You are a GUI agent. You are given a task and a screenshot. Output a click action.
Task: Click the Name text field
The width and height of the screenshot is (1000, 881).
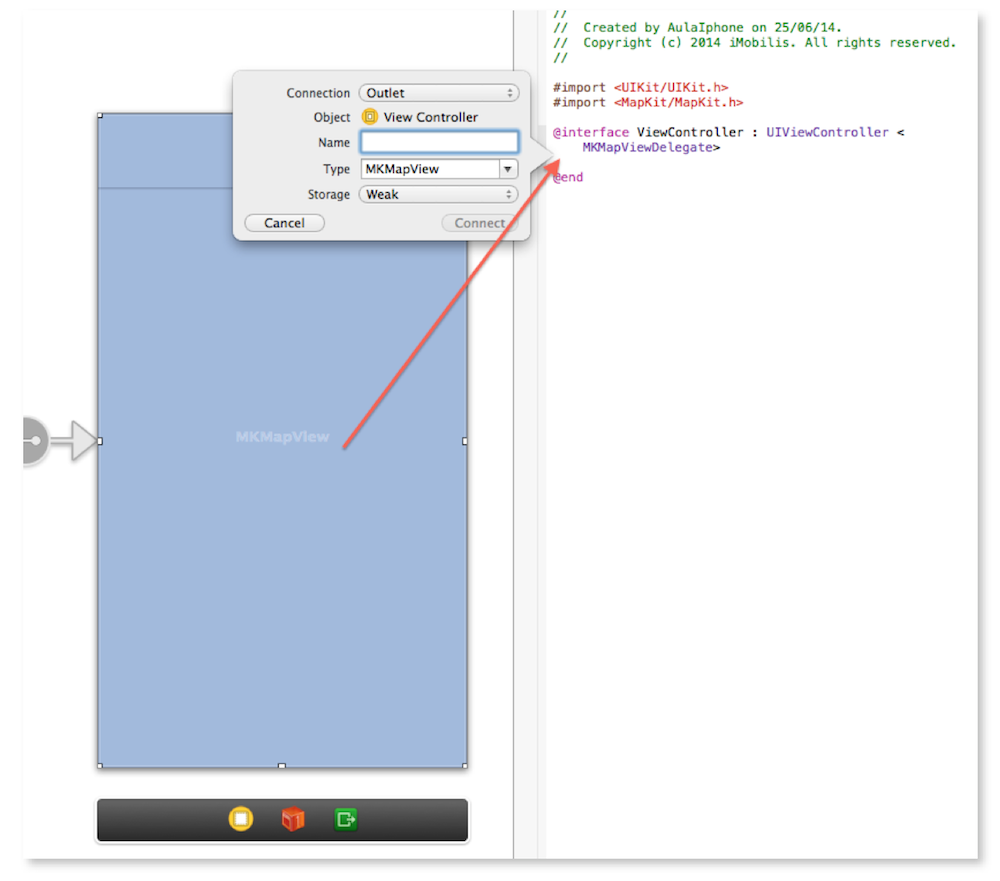click(x=439, y=143)
